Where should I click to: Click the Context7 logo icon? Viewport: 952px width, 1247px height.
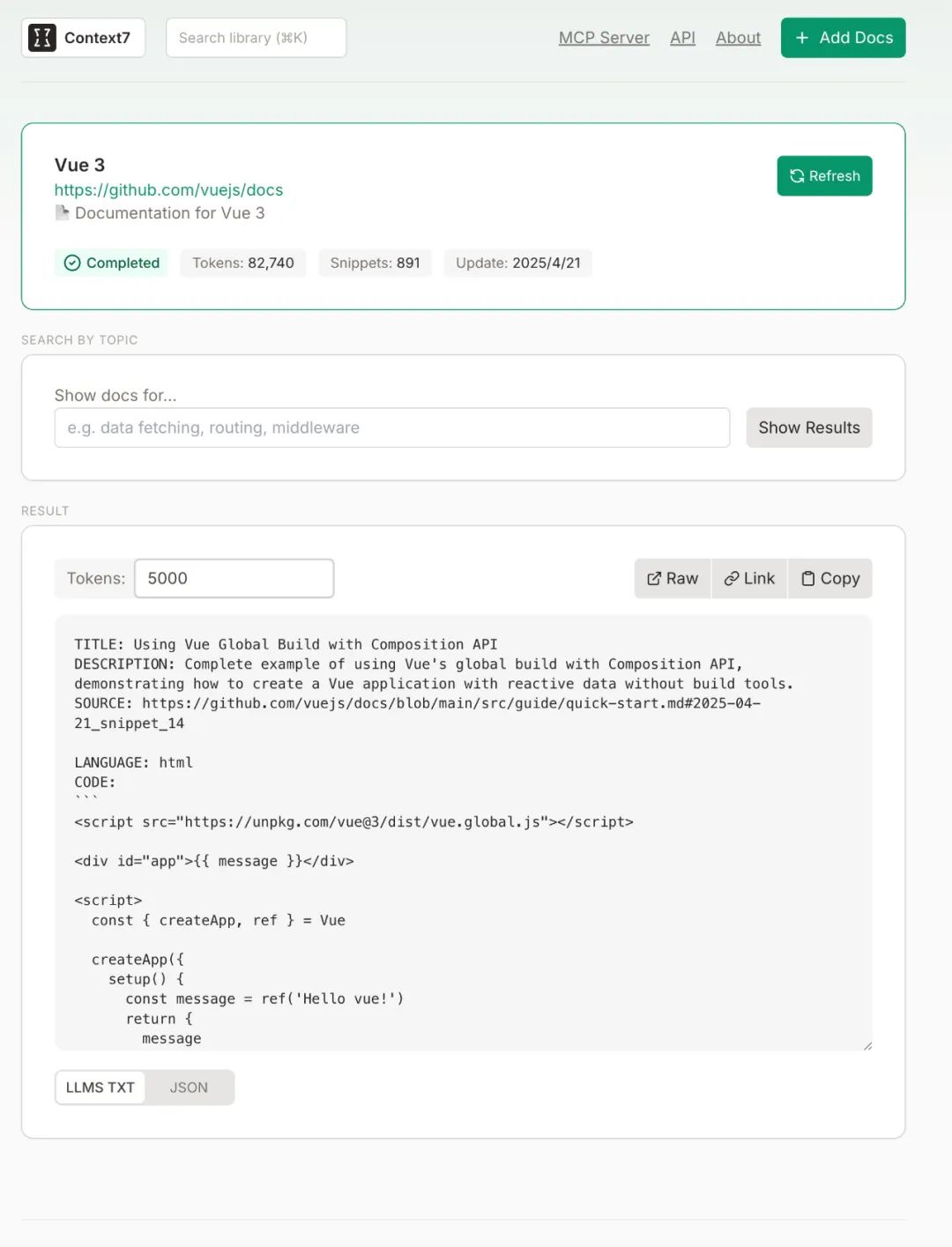point(41,38)
